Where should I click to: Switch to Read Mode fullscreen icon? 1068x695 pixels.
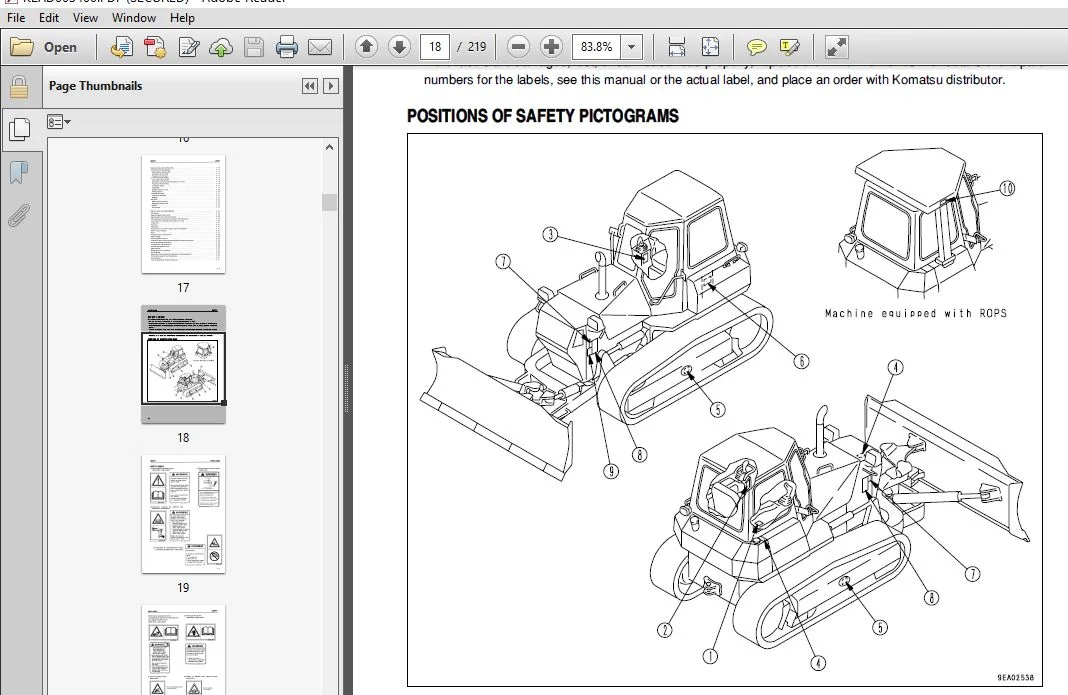tap(836, 46)
